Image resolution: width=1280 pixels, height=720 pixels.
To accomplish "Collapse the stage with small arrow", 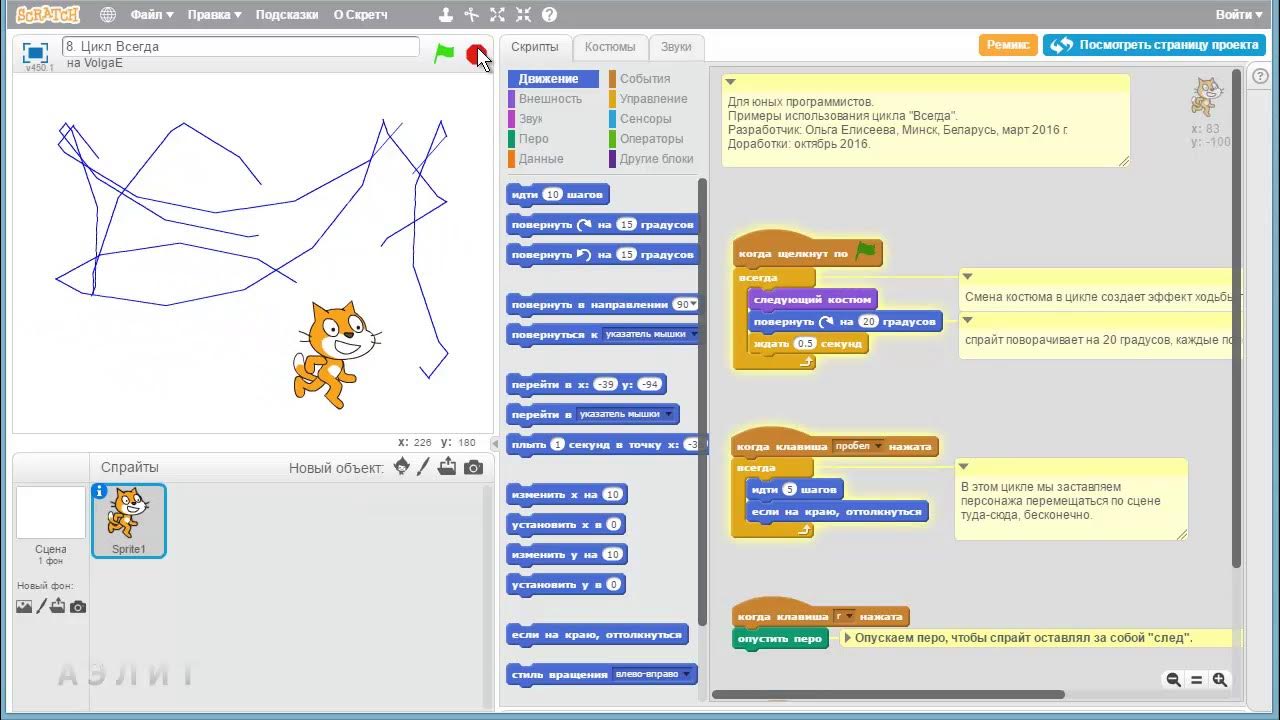I will coord(494,443).
